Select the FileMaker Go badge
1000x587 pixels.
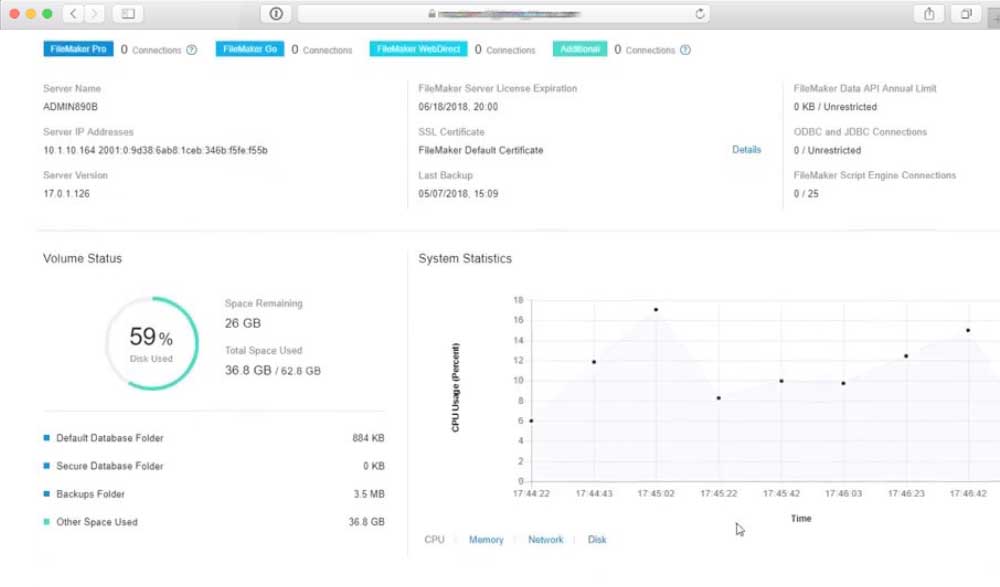pyautogui.click(x=250, y=49)
